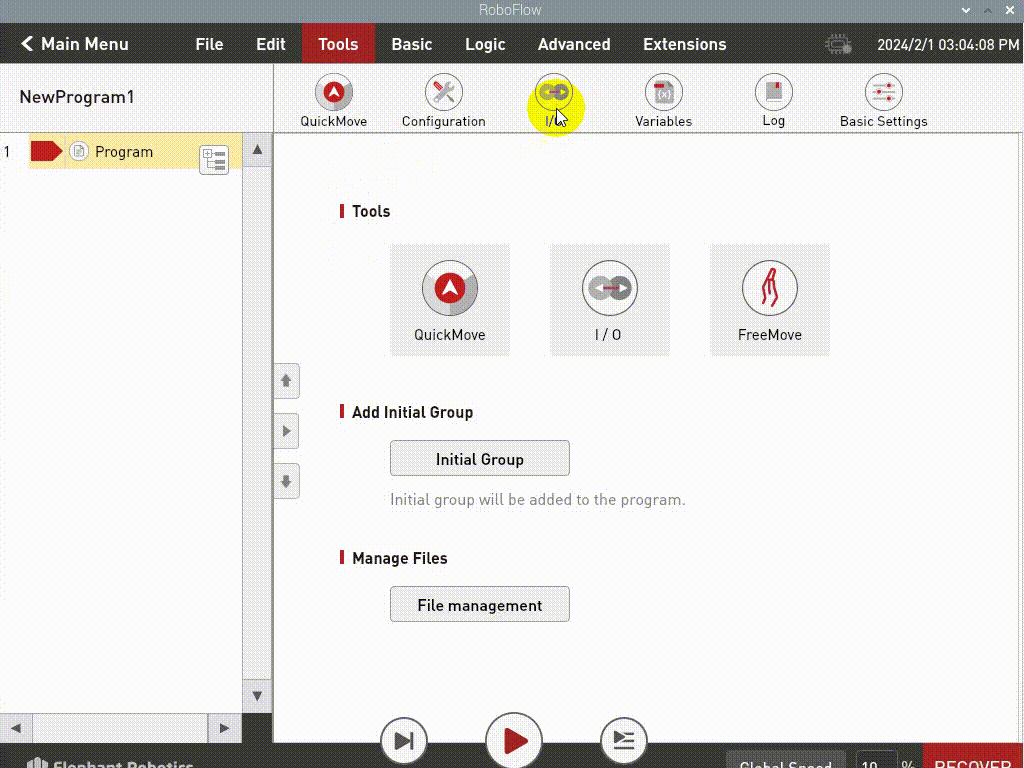This screenshot has width=1024, height=768.
Task: Move command up with the up arrow
Action: (286, 381)
